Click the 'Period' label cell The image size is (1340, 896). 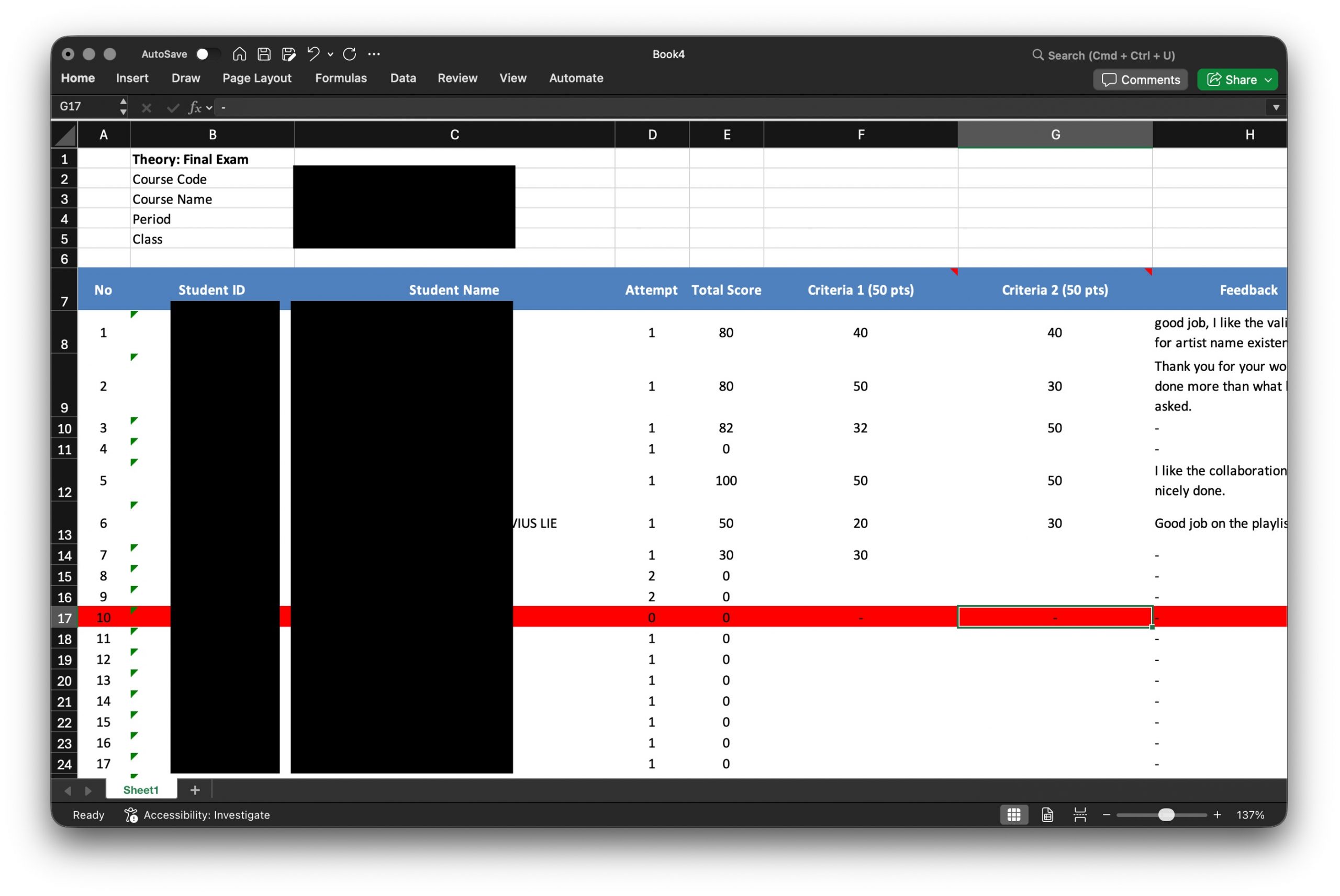212,219
